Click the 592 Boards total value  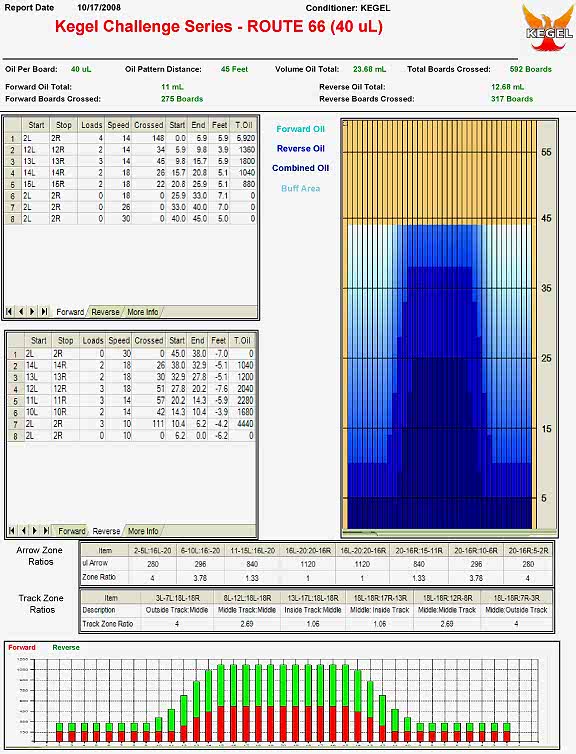click(531, 69)
